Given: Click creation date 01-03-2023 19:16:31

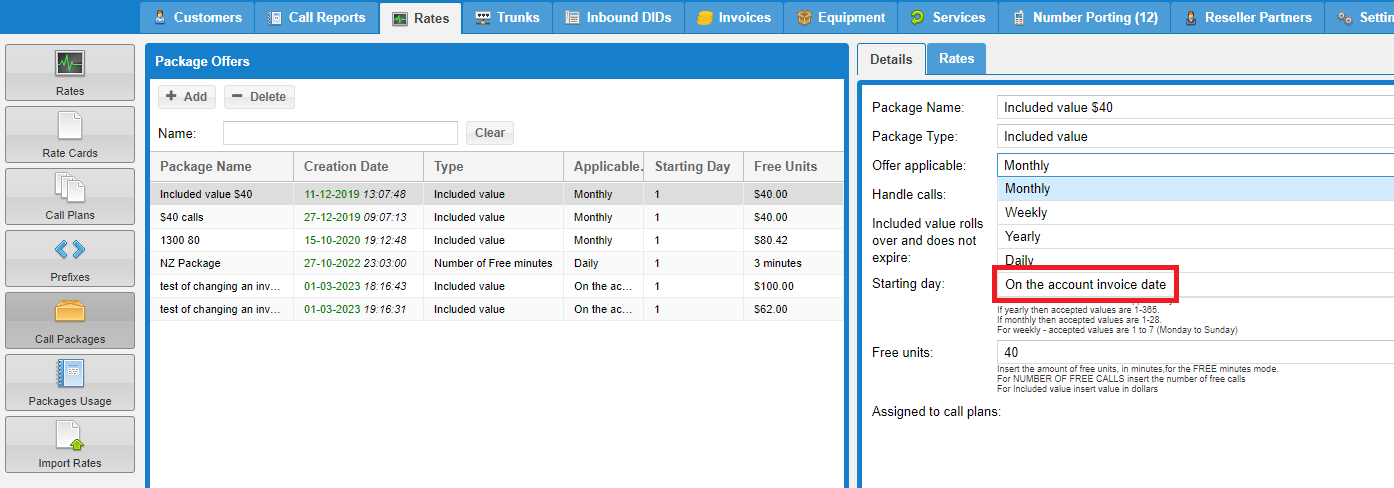Looking at the screenshot, I should (x=355, y=309).
